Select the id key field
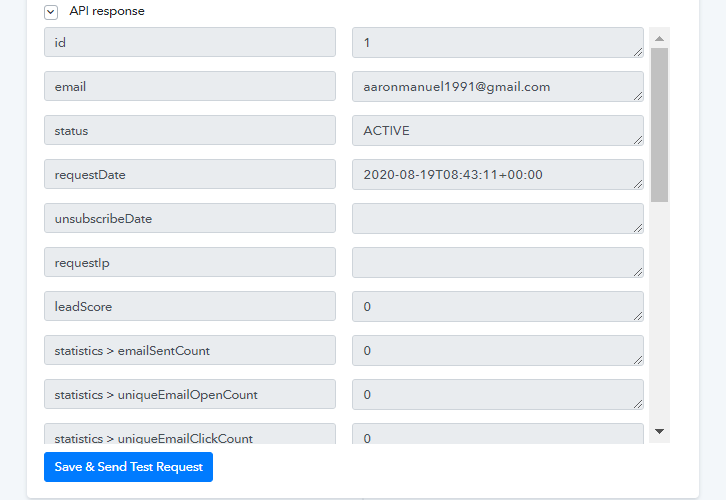This screenshot has width=726, height=500. [x=190, y=42]
